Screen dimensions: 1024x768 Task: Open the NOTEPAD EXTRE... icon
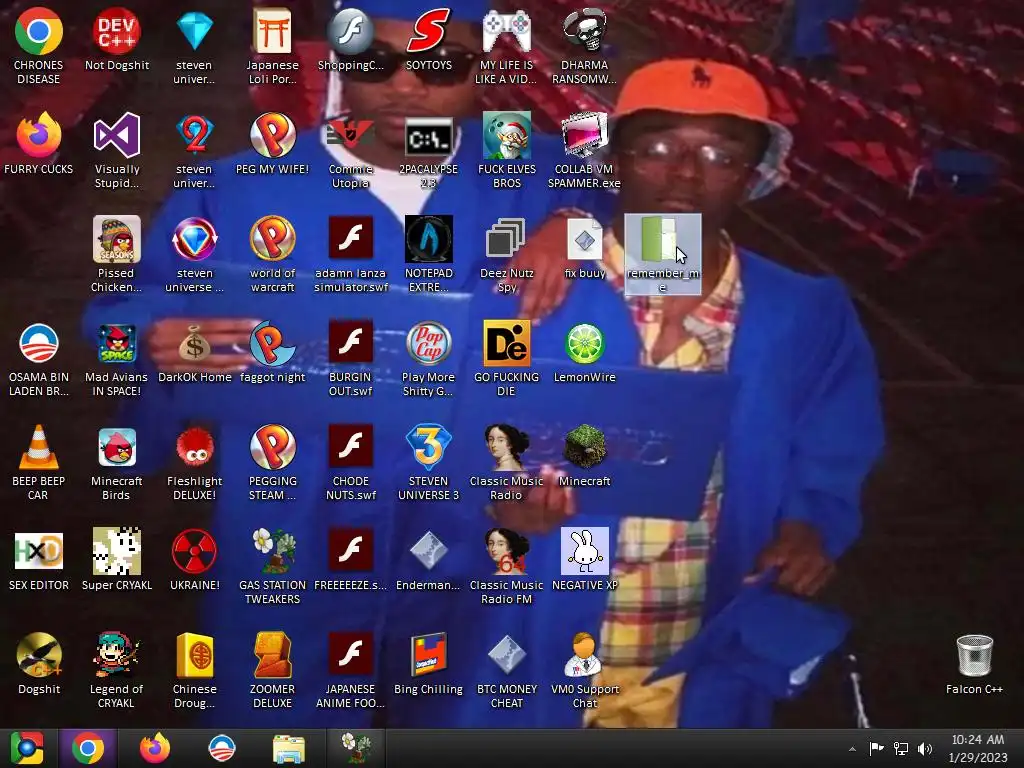tap(428, 240)
